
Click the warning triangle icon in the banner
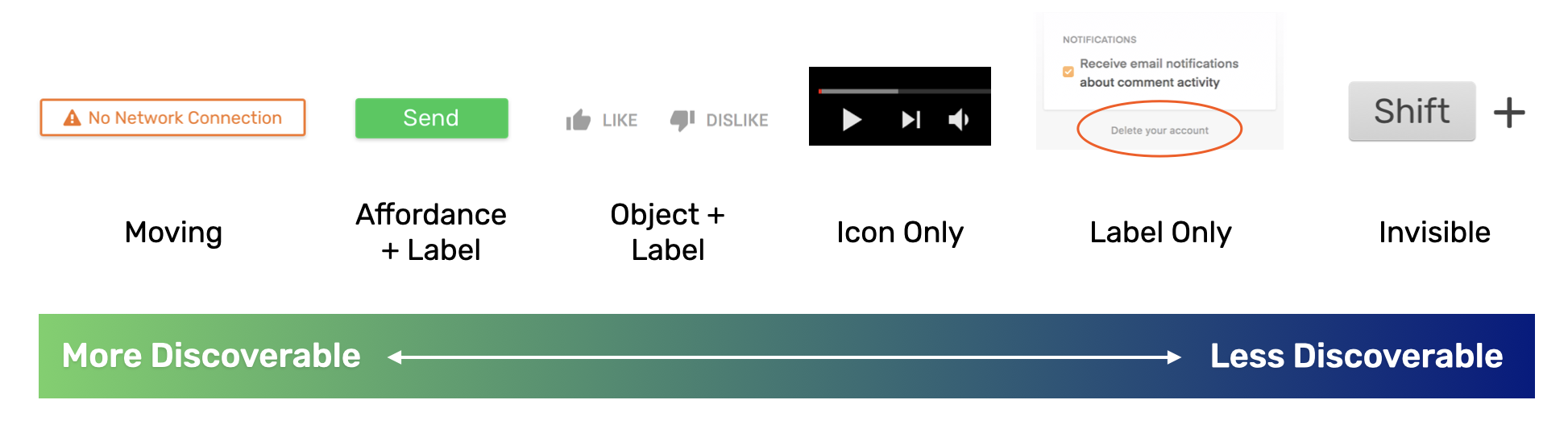point(72,118)
